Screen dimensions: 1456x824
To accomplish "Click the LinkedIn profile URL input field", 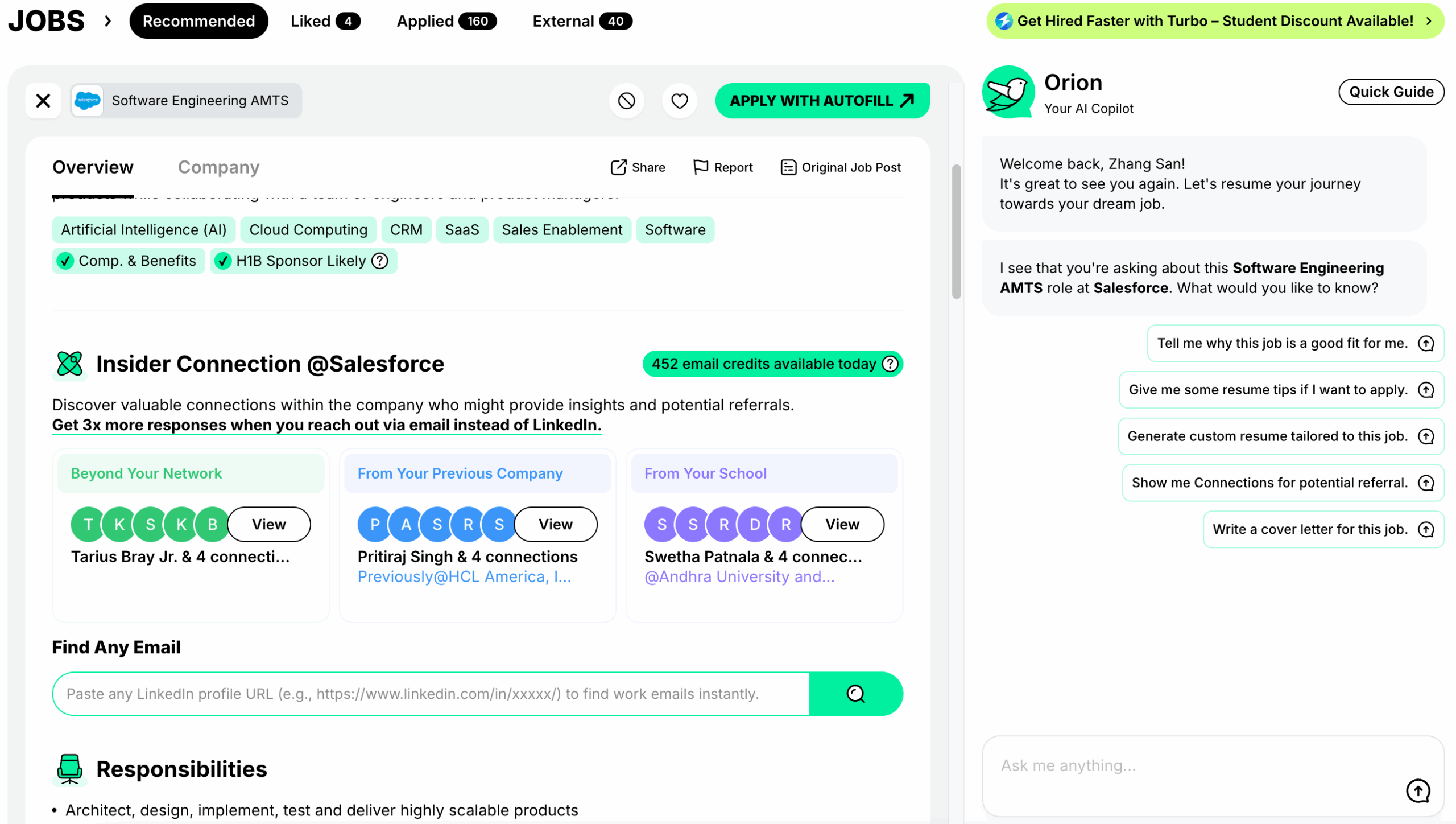I will 431,694.
